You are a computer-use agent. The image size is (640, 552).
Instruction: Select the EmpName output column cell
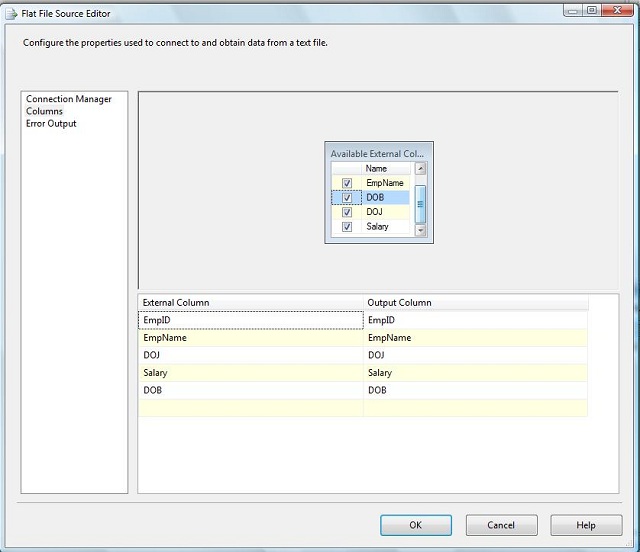coord(475,338)
